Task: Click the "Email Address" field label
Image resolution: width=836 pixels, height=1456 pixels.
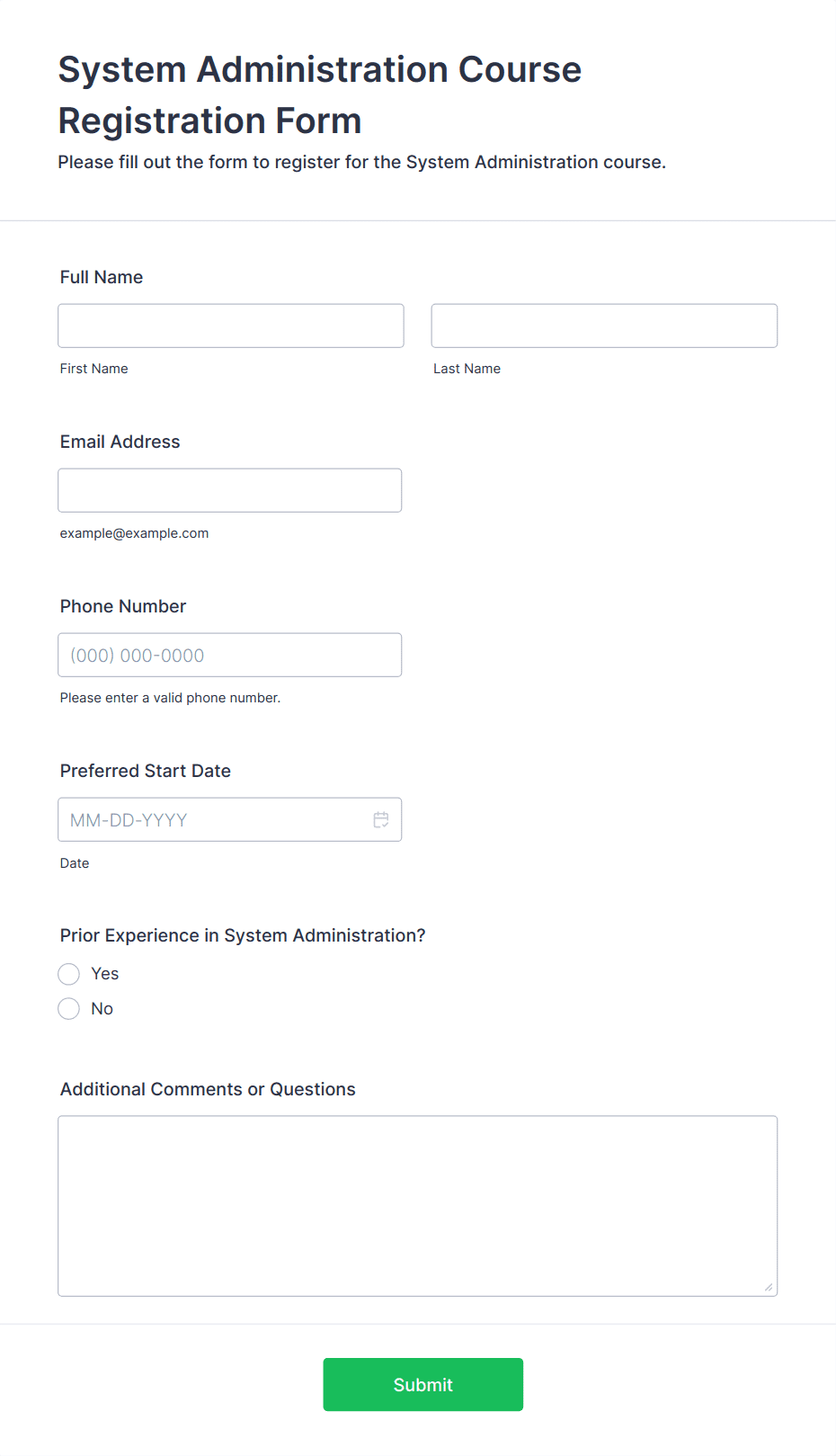Action: pos(120,442)
